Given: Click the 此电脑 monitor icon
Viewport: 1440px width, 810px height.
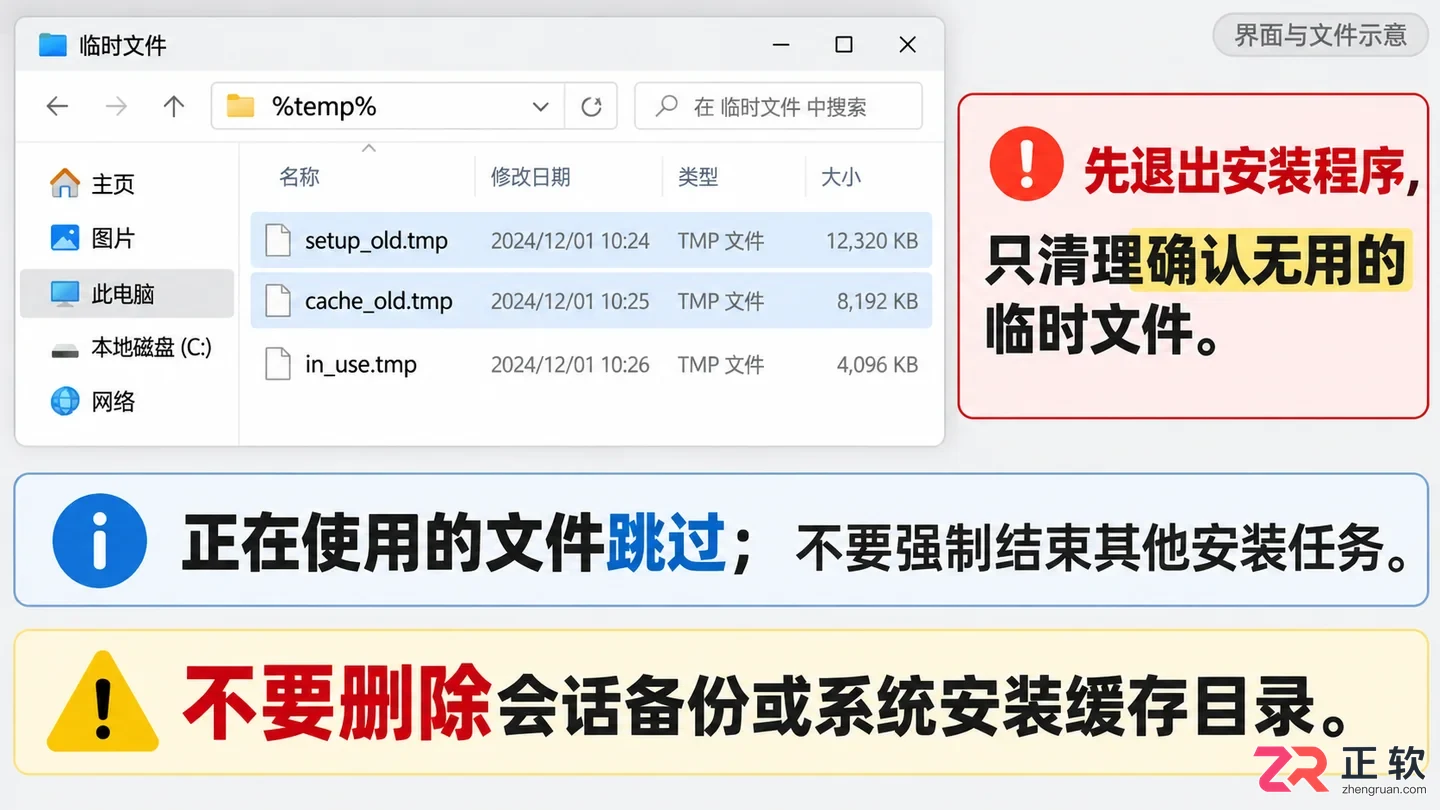Looking at the screenshot, I should tap(64, 293).
